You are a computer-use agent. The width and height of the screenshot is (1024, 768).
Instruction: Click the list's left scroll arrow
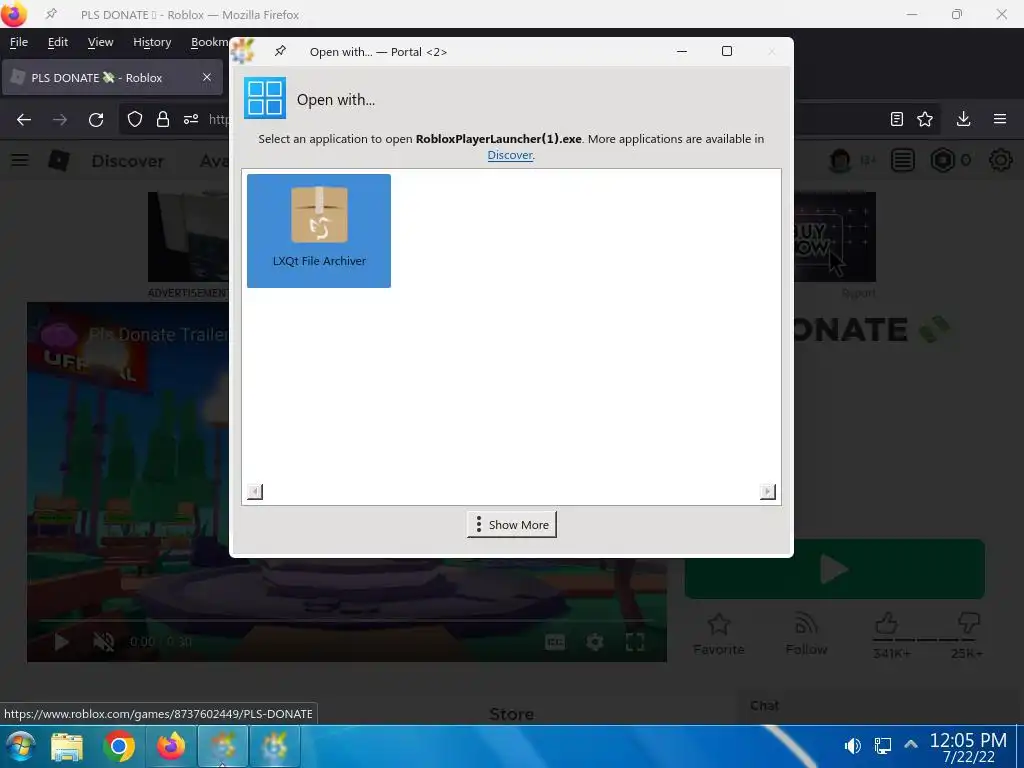pyautogui.click(x=255, y=492)
